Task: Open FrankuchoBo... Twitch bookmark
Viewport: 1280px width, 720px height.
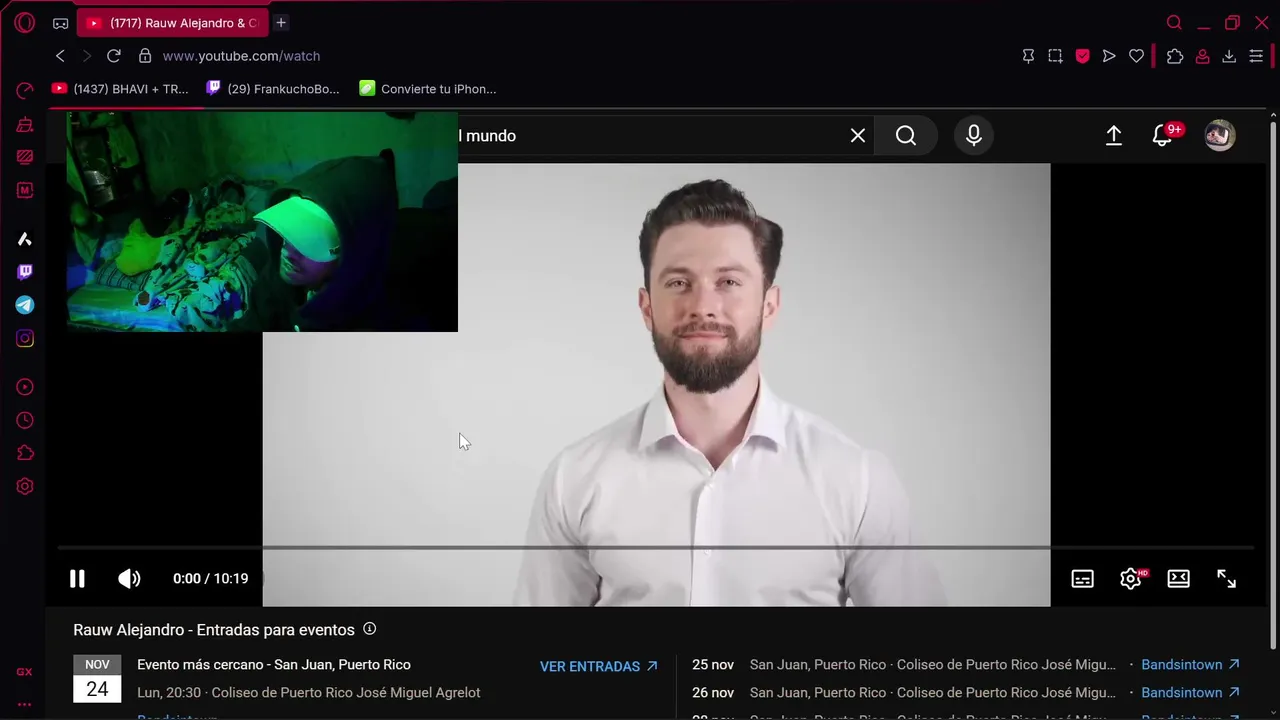Action: [273, 89]
